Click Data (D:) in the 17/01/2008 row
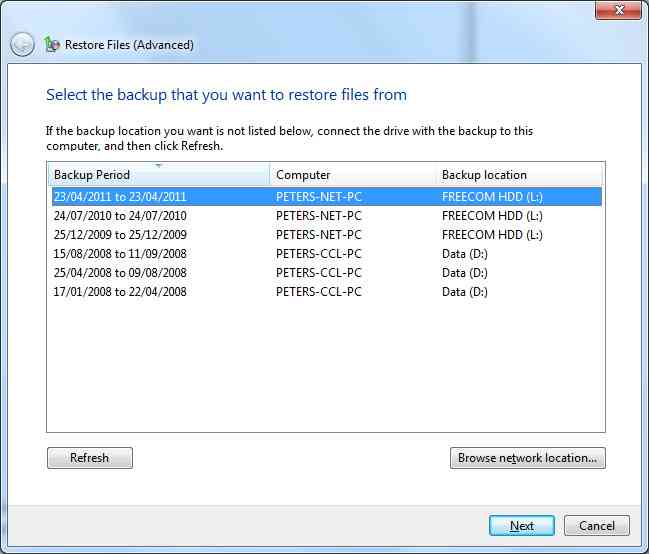Image resolution: width=649 pixels, height=554 pixels. click(465, 292)
